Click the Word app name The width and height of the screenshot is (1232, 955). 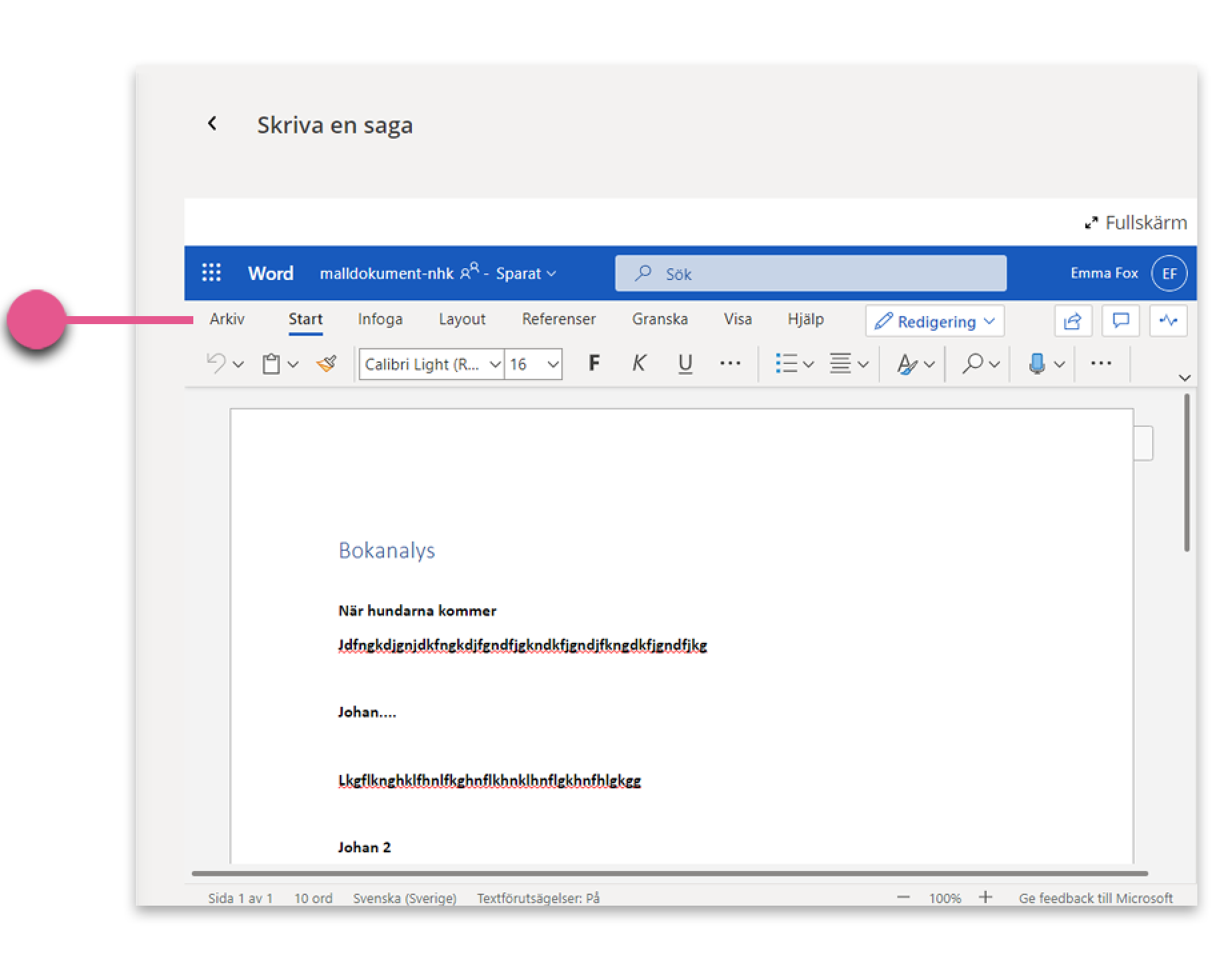pos(270,273)
